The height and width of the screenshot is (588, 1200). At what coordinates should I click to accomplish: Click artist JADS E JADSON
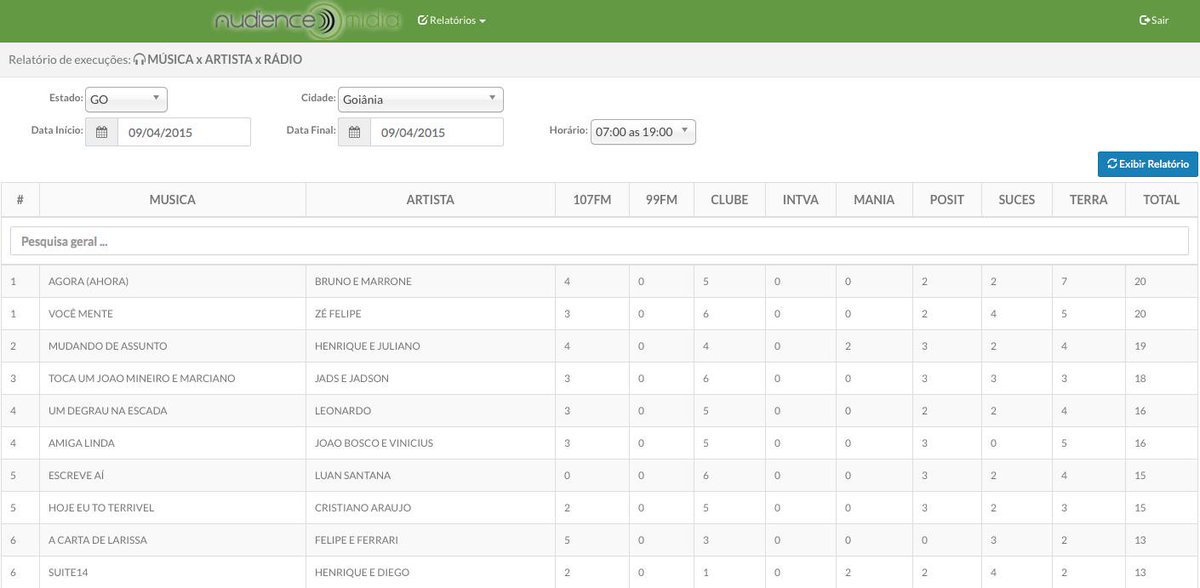(x=351, y=379)
